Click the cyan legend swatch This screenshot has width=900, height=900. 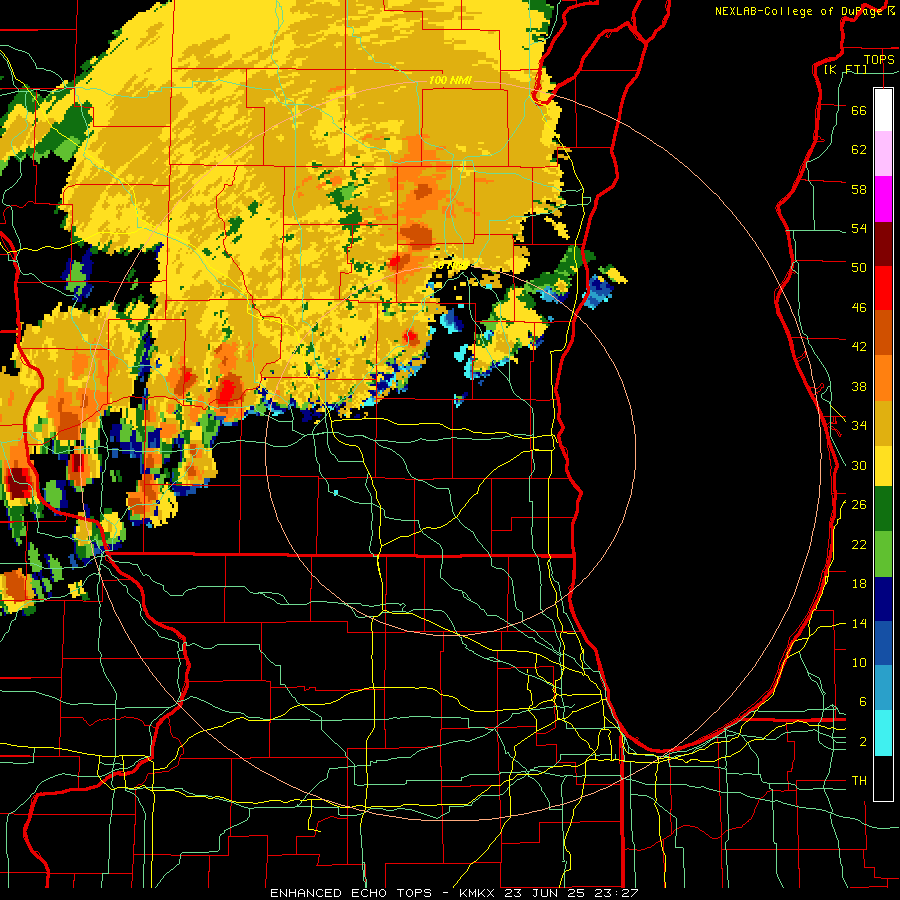click(x=883, y=733)
